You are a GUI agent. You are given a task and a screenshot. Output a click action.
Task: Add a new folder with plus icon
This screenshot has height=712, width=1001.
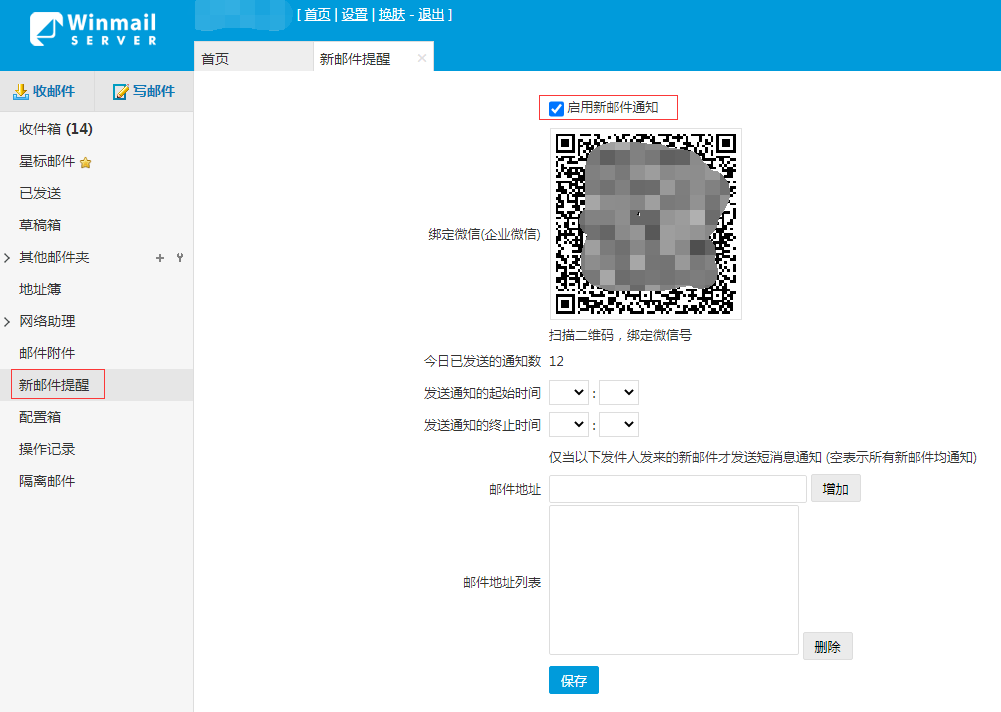pos(160,257)
